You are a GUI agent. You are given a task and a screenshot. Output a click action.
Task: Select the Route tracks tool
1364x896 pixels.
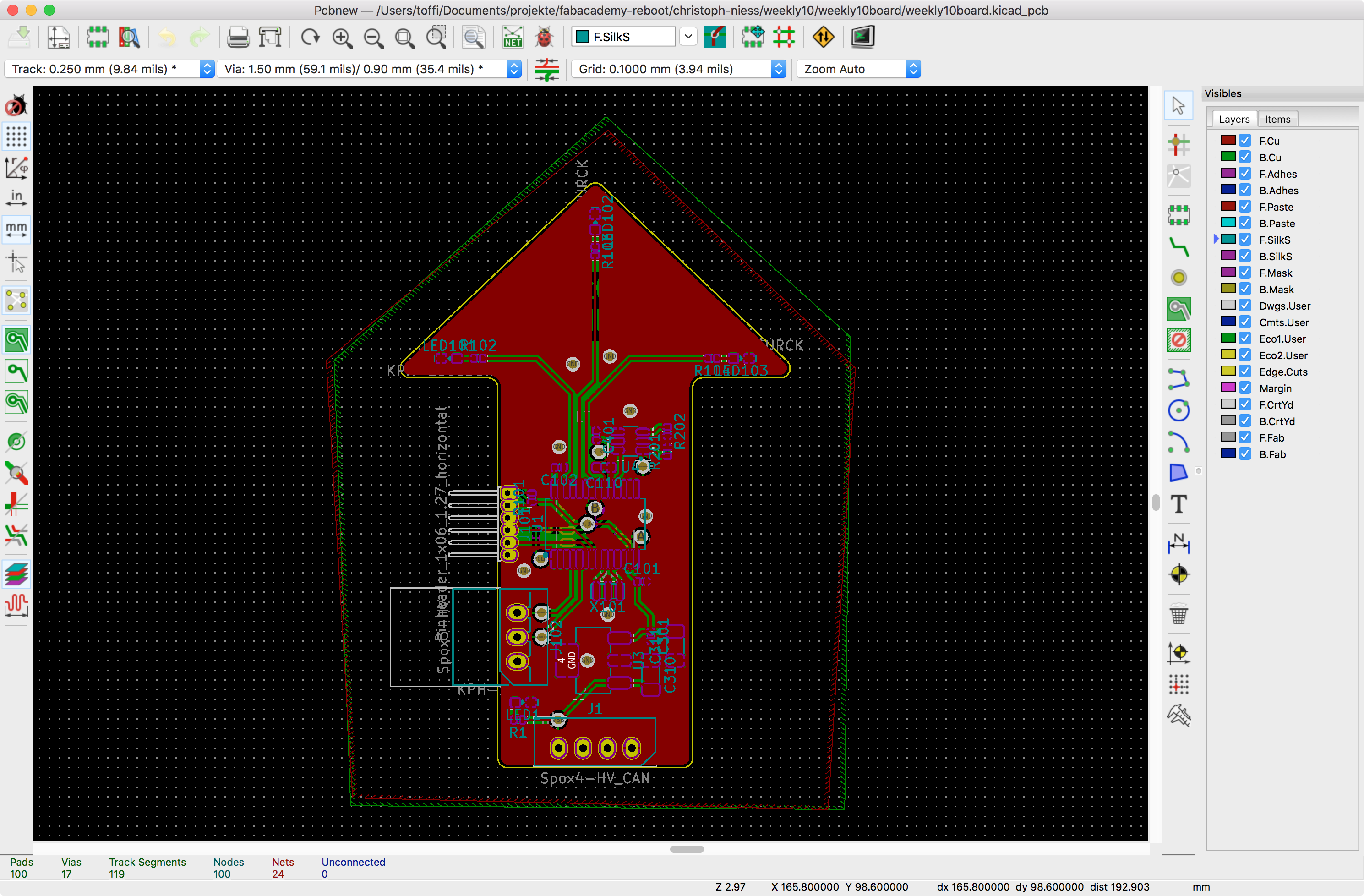pos(1178,246)
